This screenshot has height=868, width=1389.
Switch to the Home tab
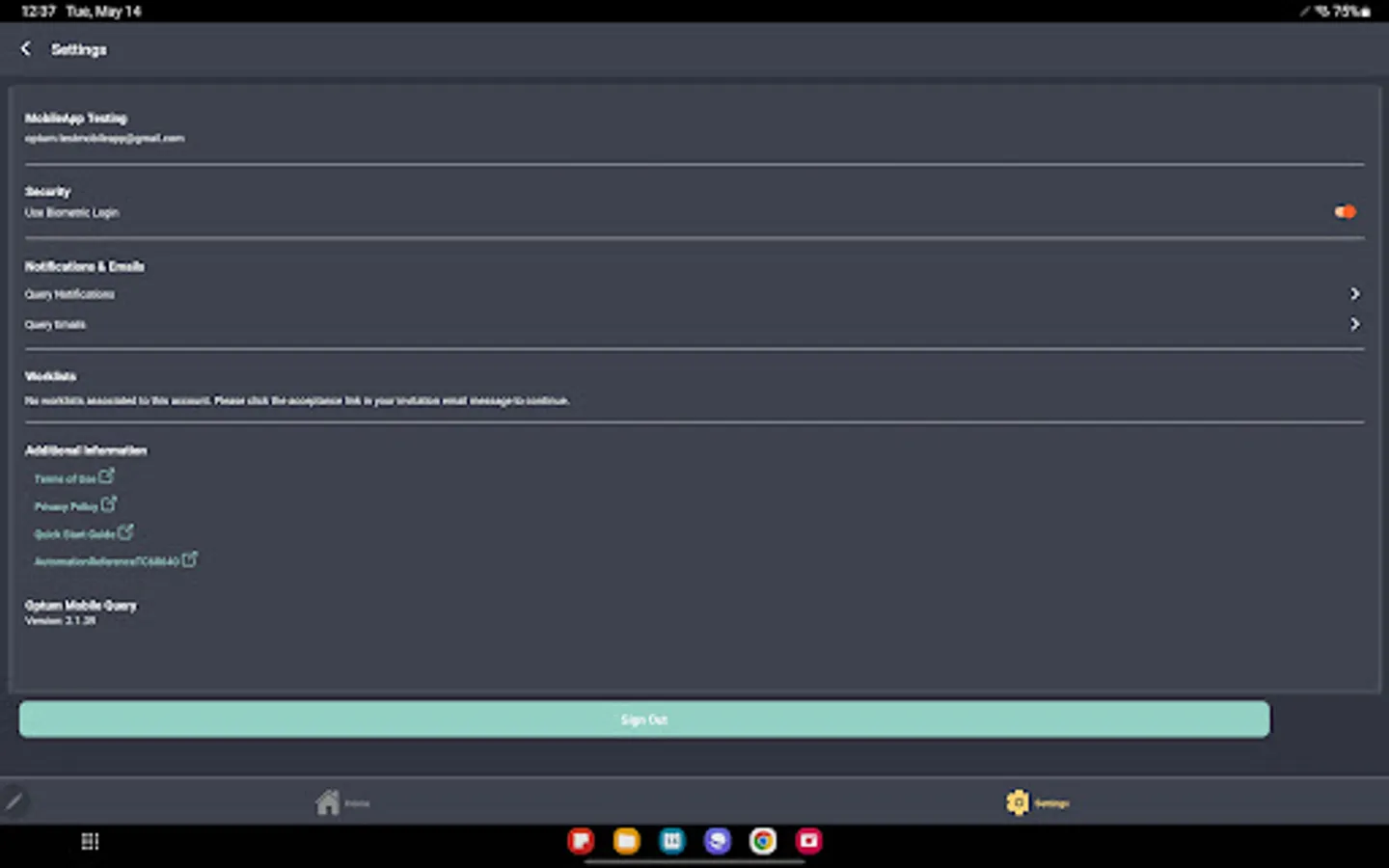pyautogui.click(x=342, y=802)
